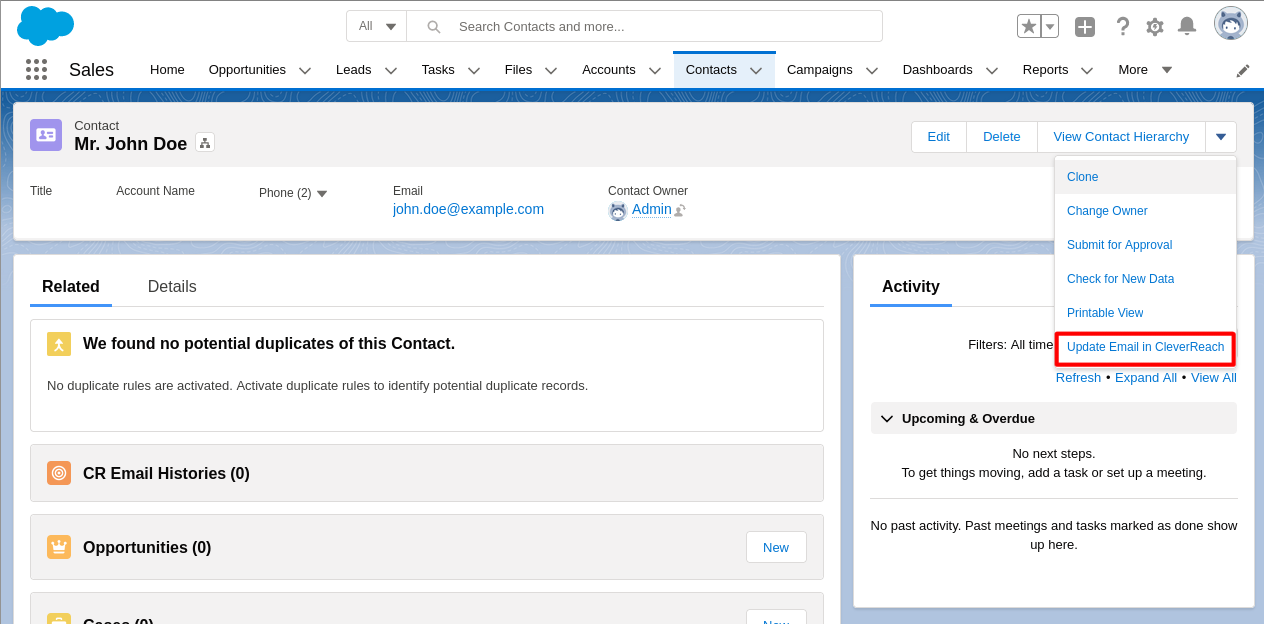Open the search scope All dropdown
Screen dimensions: 1264x624
click(x=377, y=26)
